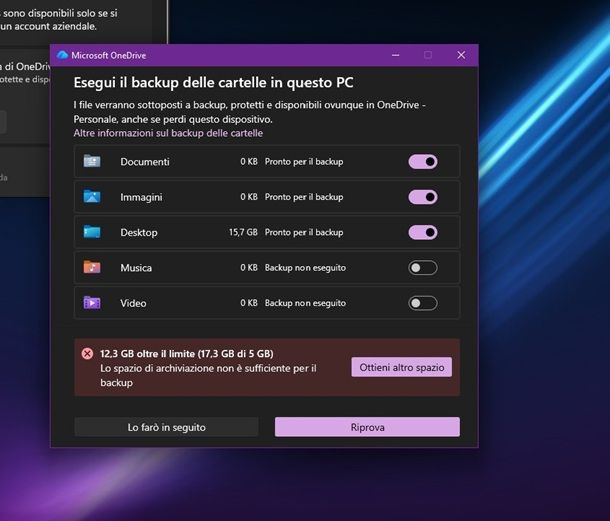Viewport: 610px width, 521px height.
Task: Click 'Lo spazio di archiviazione non è sufficiente' message
Action: pos(208,375)
